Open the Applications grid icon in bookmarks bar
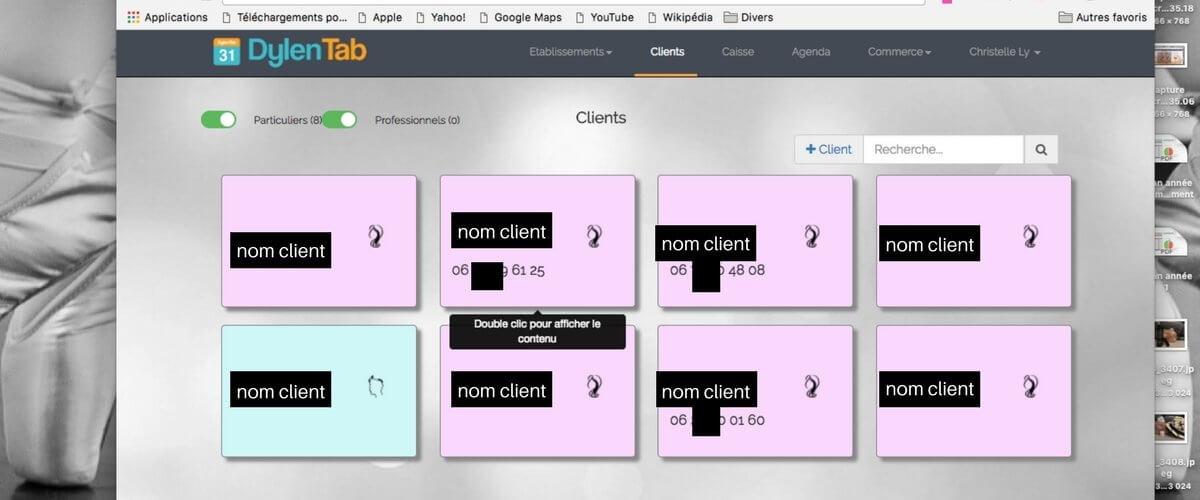Image resolution: width=1200 pixels, height=500 pixels. (x=134, y=17)
